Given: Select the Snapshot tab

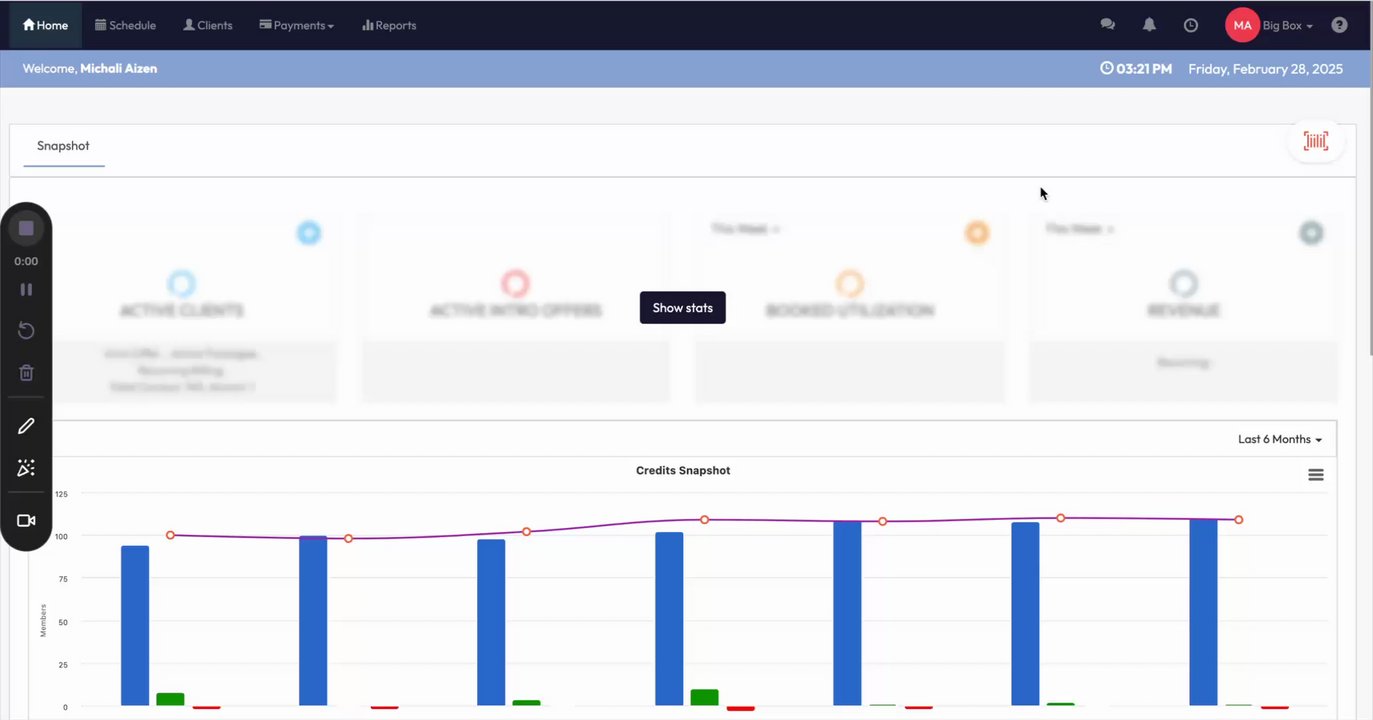Looking at the screenshot, I should point(63,146).
